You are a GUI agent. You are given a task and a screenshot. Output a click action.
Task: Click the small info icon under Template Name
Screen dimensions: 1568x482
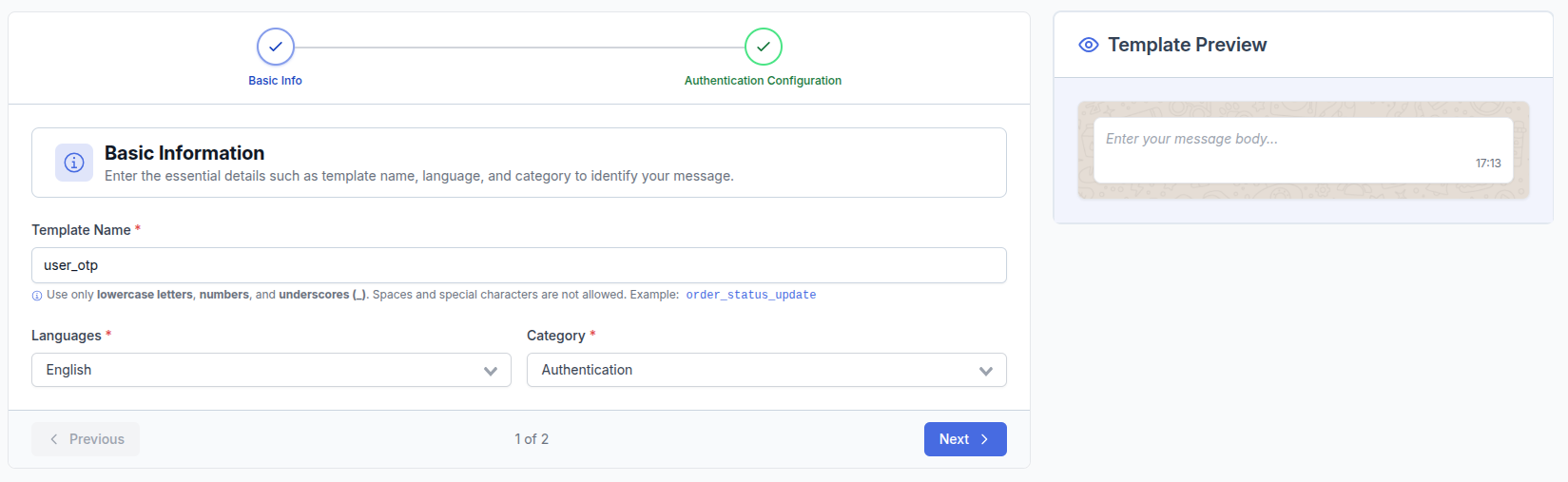point(37,296)
